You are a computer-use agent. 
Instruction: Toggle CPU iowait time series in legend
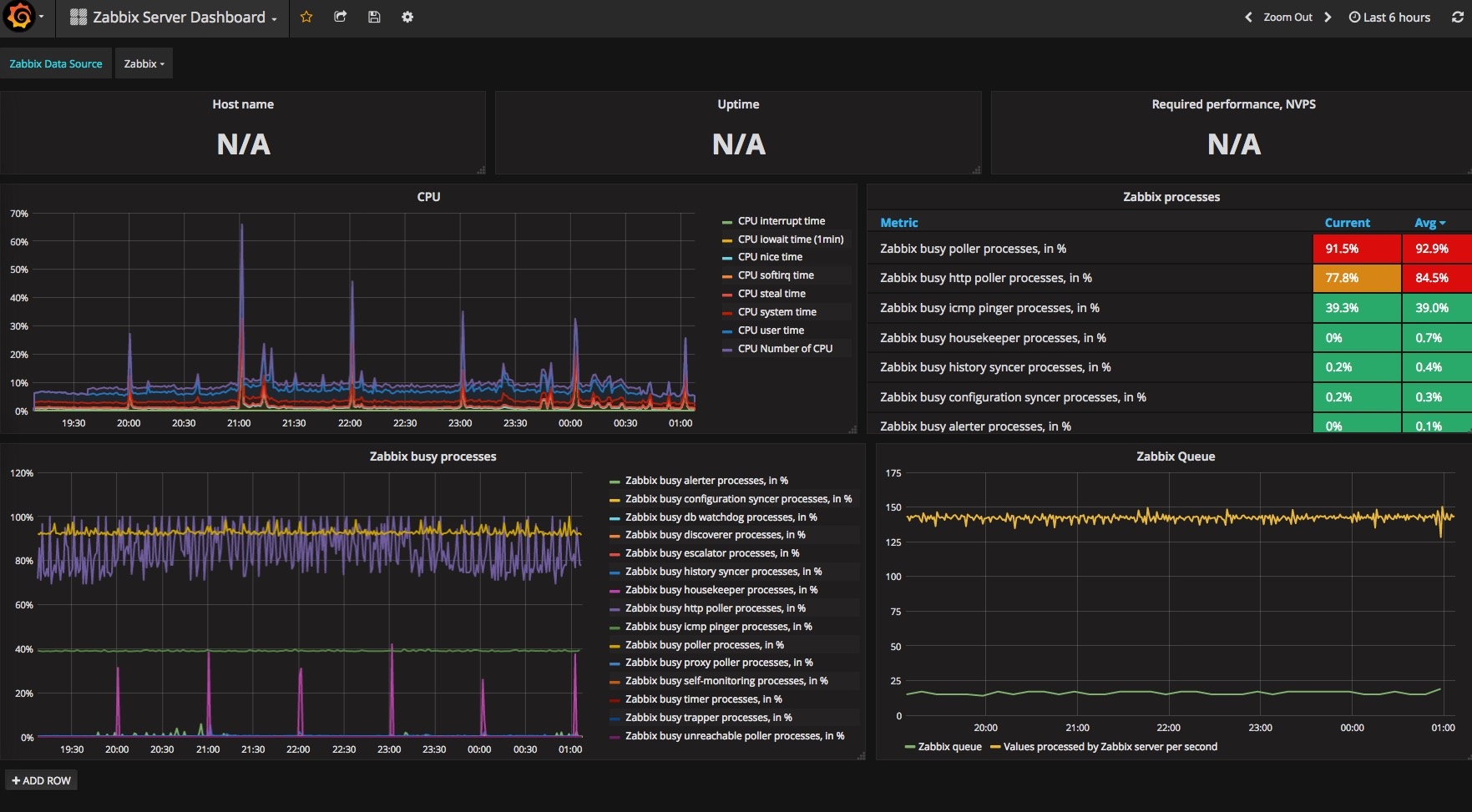tap(790, 240)
